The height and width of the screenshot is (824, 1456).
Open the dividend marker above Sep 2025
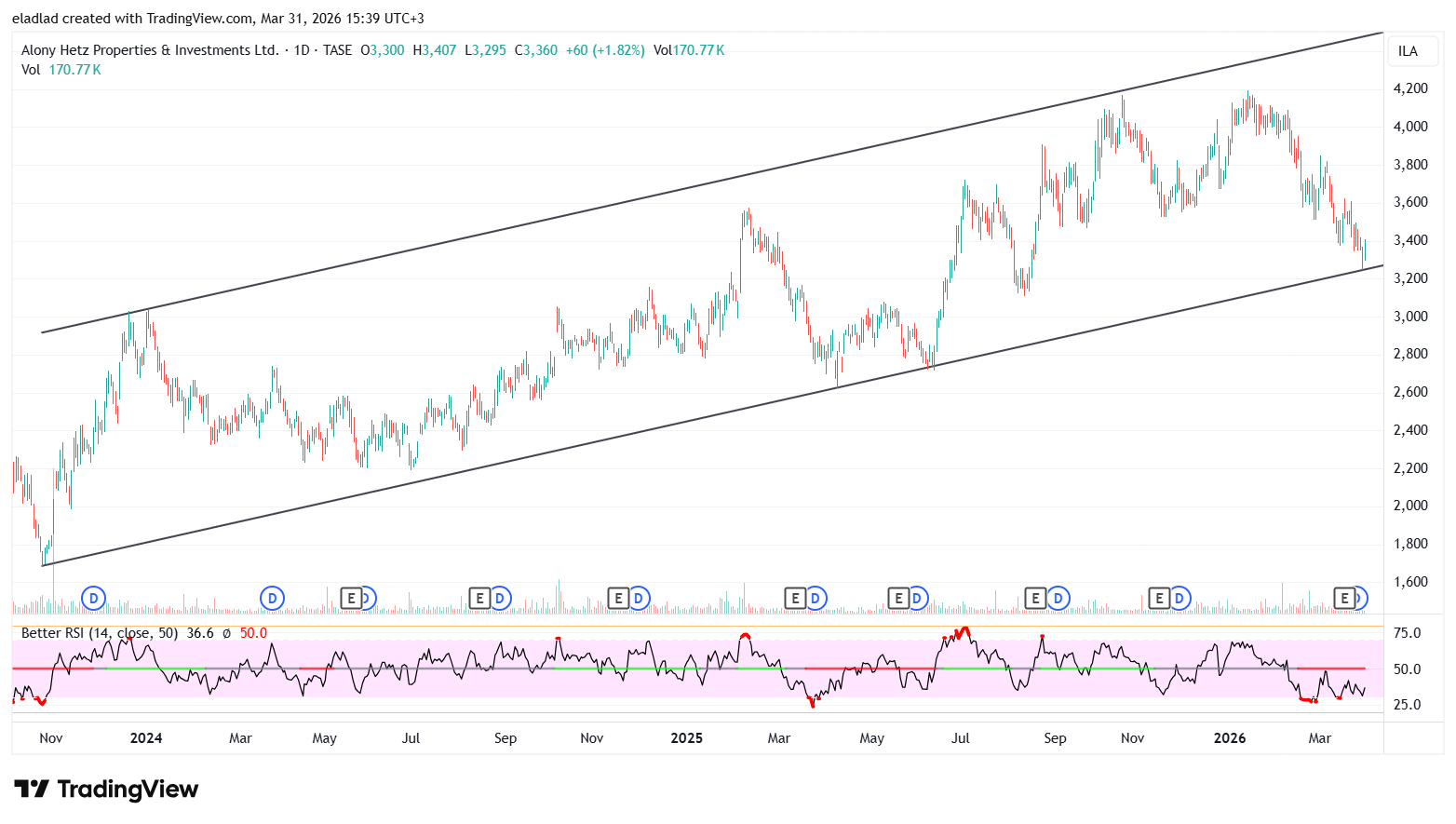click(x=1058, y=598)
